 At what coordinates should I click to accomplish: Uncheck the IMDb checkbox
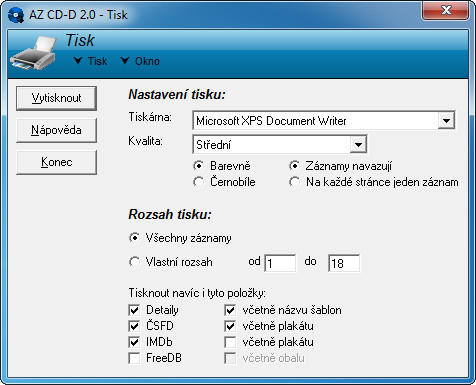(x=134, y=342)
